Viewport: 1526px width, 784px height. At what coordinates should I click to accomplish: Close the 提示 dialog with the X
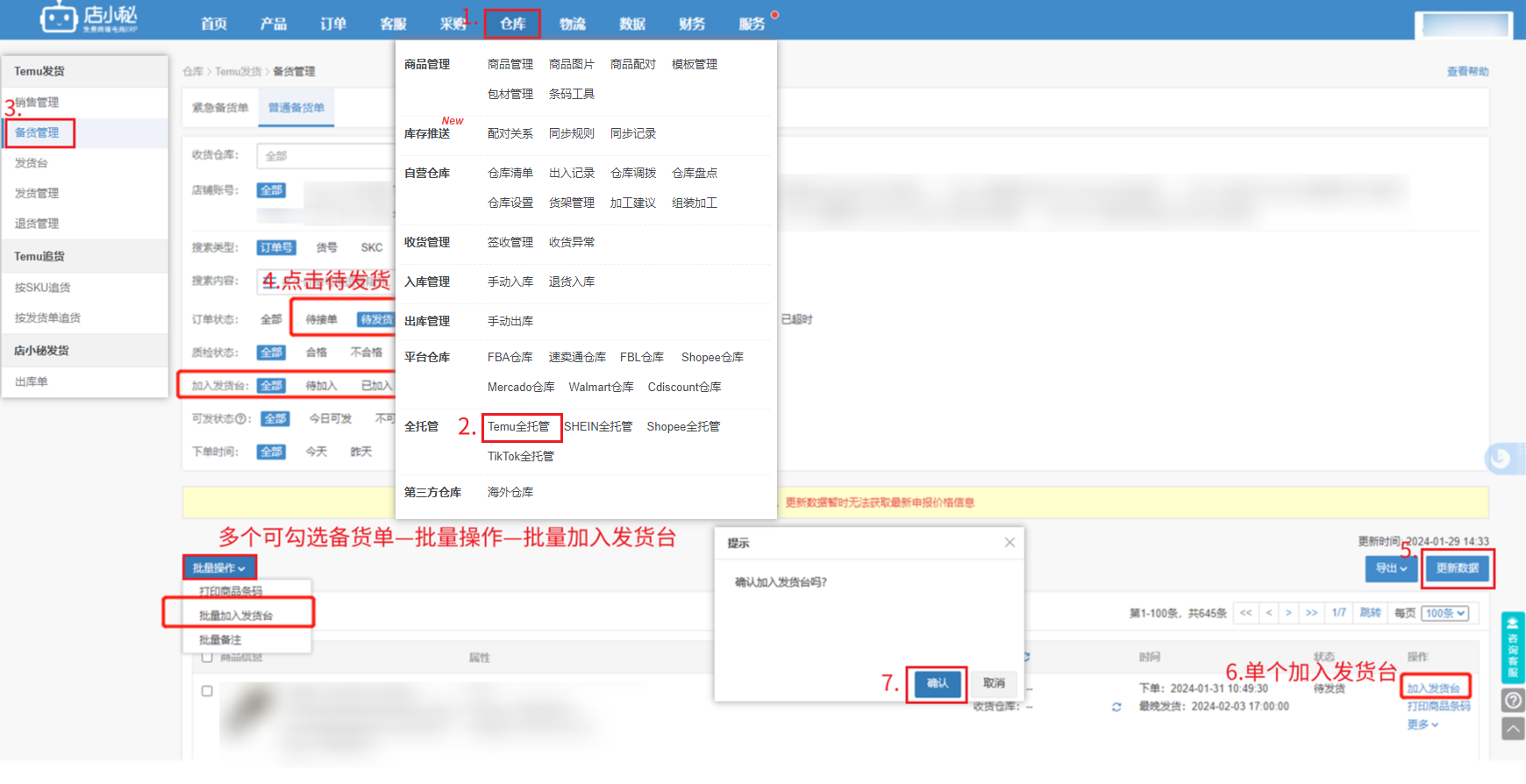[x=1009, y=543]
